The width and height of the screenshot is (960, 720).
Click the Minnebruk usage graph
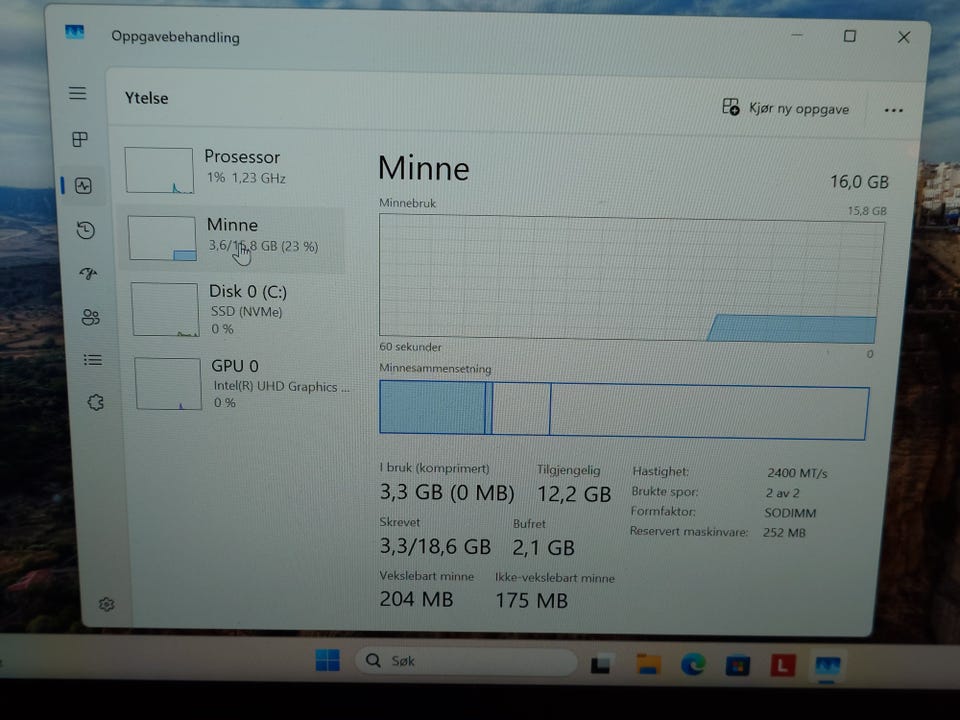coord(631,279)
